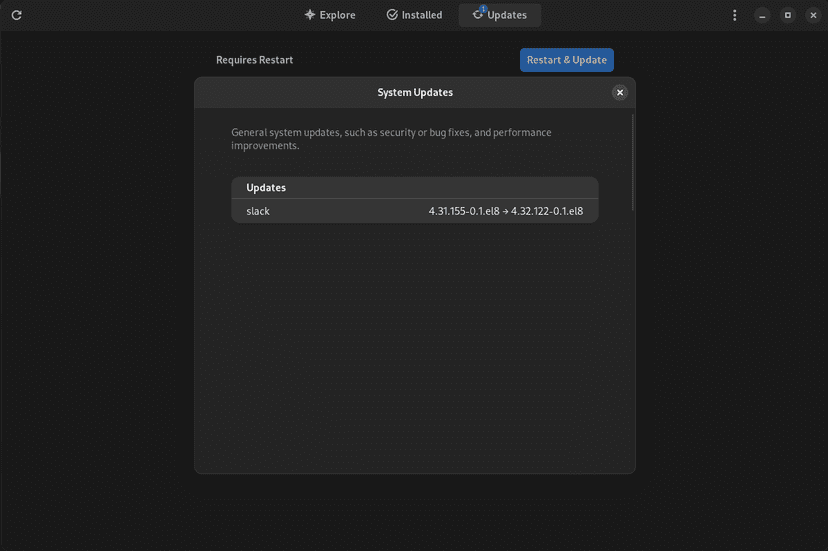Close the System Updates dialog
This screenshot has height=551, width=828.
620,92
